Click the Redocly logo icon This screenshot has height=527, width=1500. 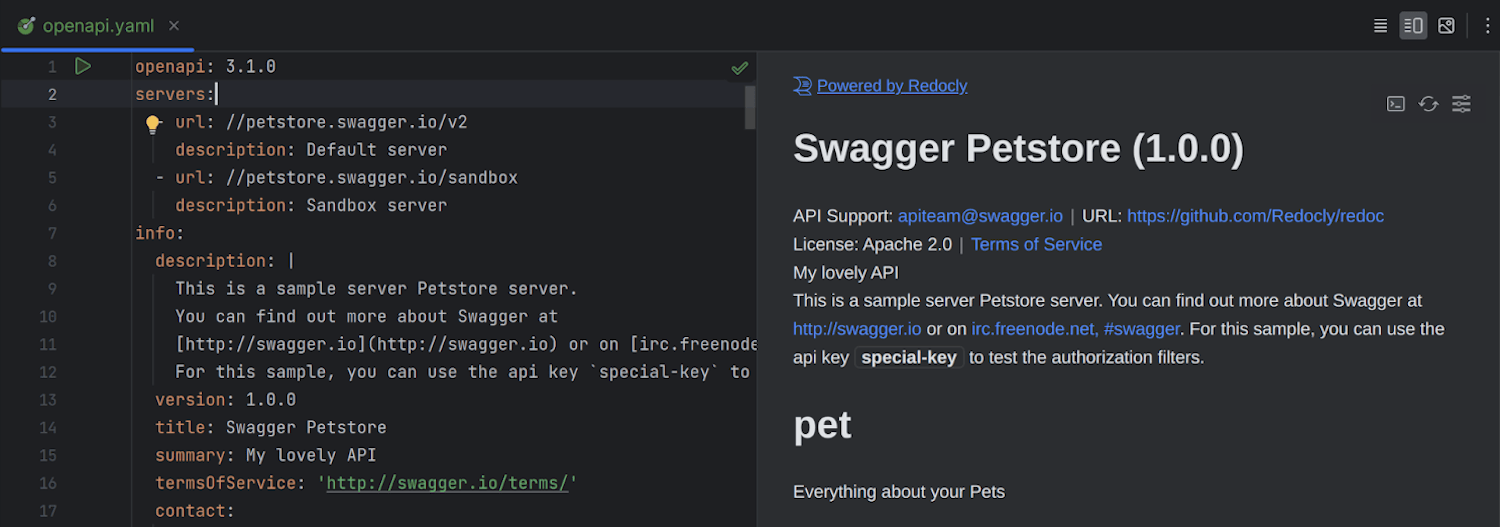[802, 86]
